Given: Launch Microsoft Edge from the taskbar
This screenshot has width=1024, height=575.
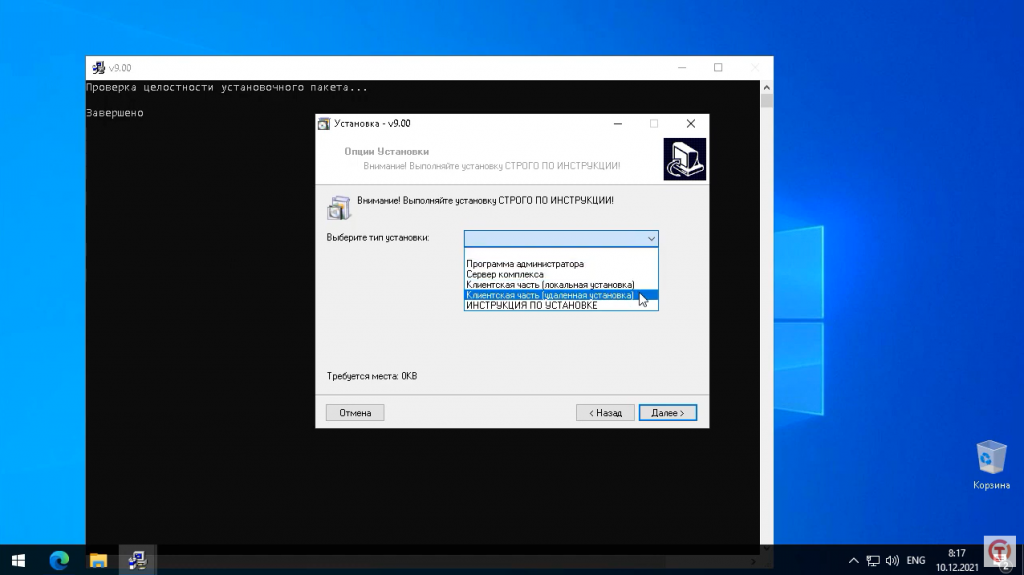Looking at the screenshot, I should (59, 560).
